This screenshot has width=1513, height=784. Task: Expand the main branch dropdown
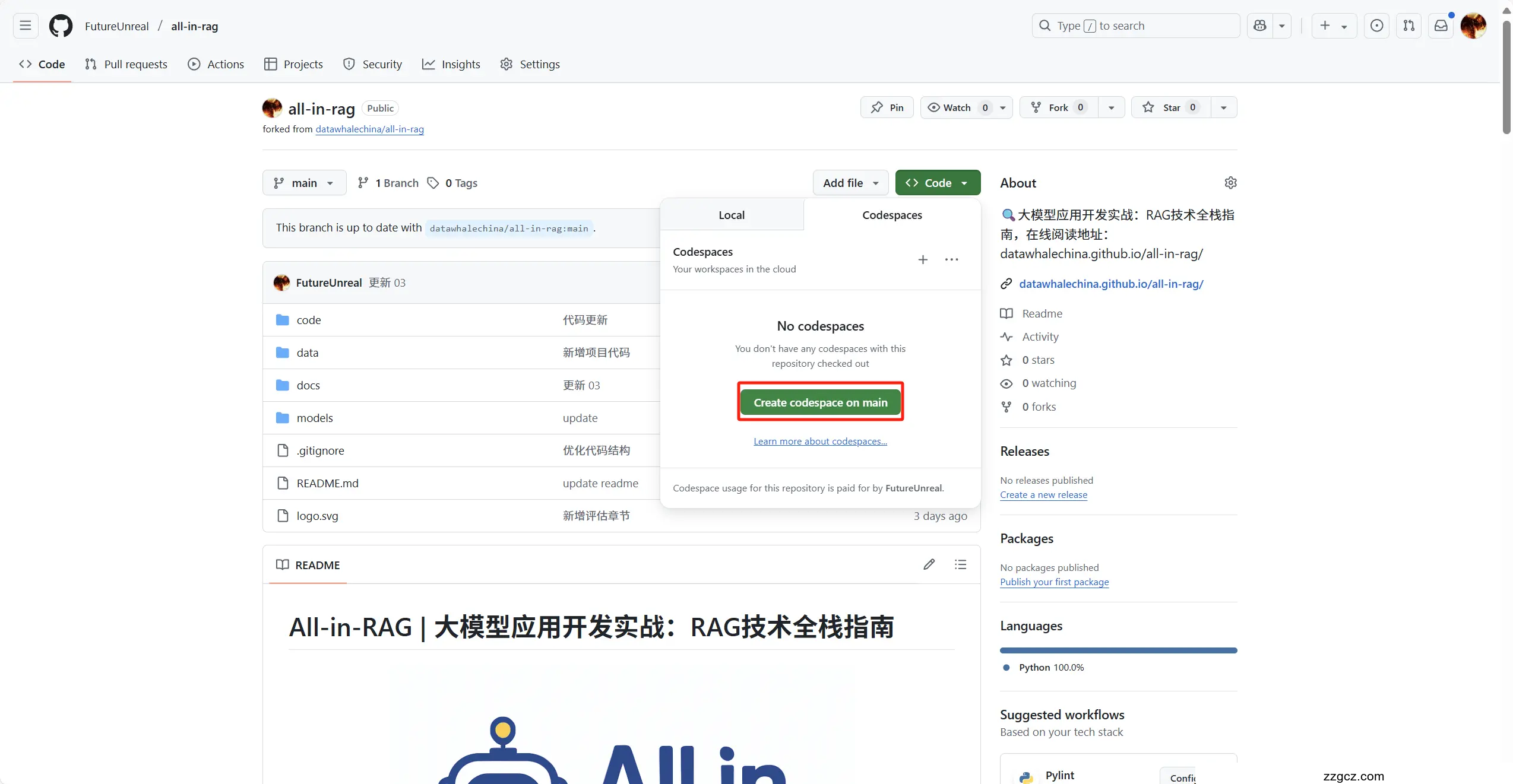[x=304, y=183]
